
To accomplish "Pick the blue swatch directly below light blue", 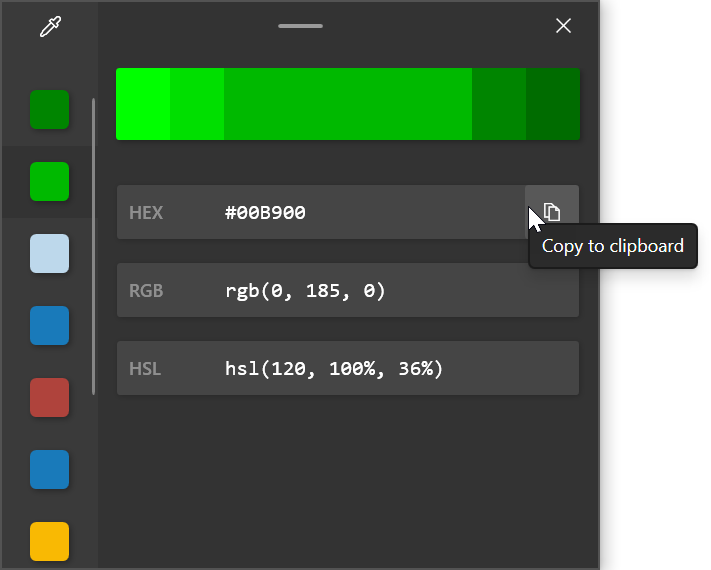I will 49,325.
